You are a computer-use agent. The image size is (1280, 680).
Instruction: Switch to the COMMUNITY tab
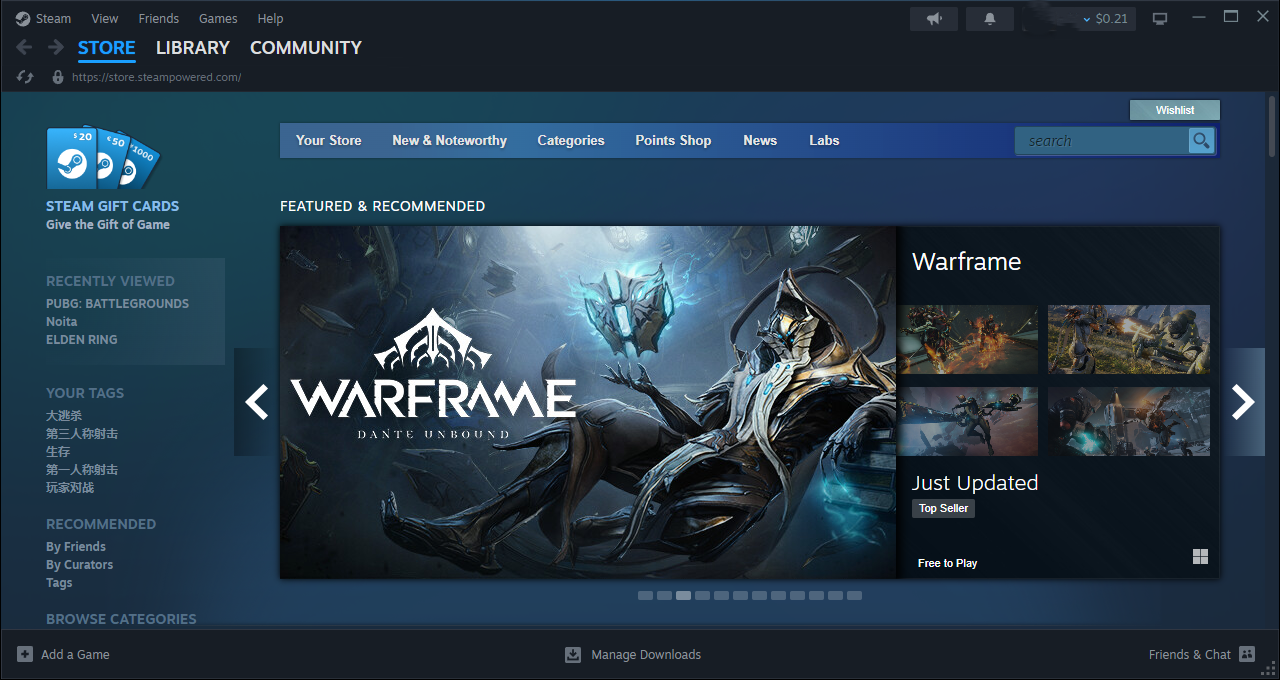(x=306, y=48)
